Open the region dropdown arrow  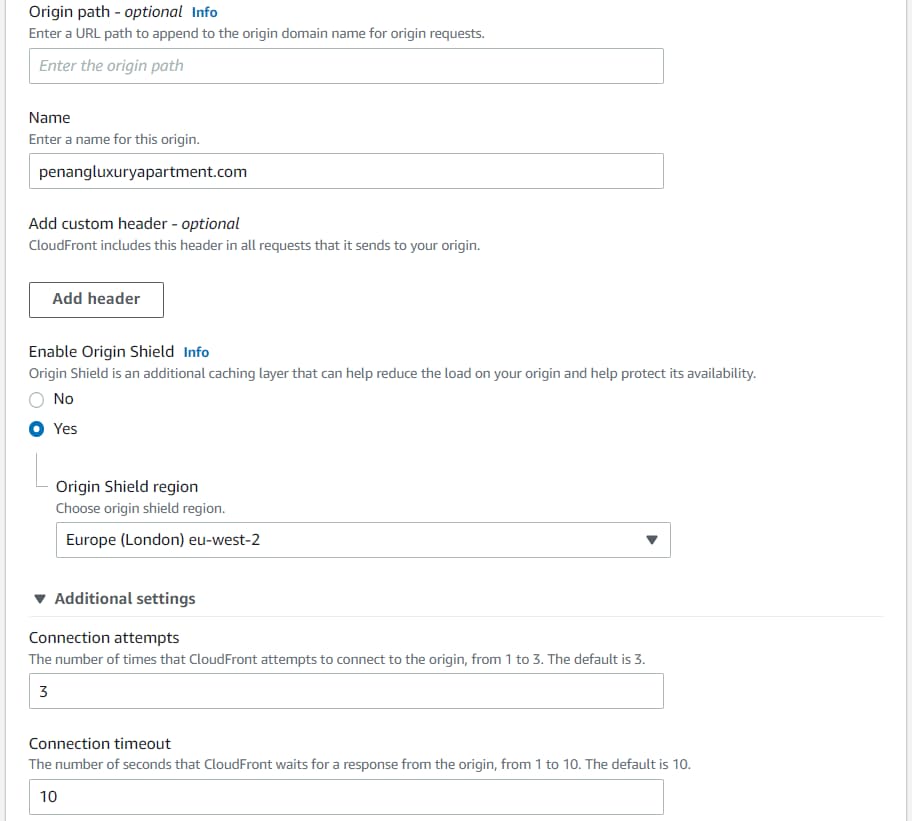(x=651, y=540)
